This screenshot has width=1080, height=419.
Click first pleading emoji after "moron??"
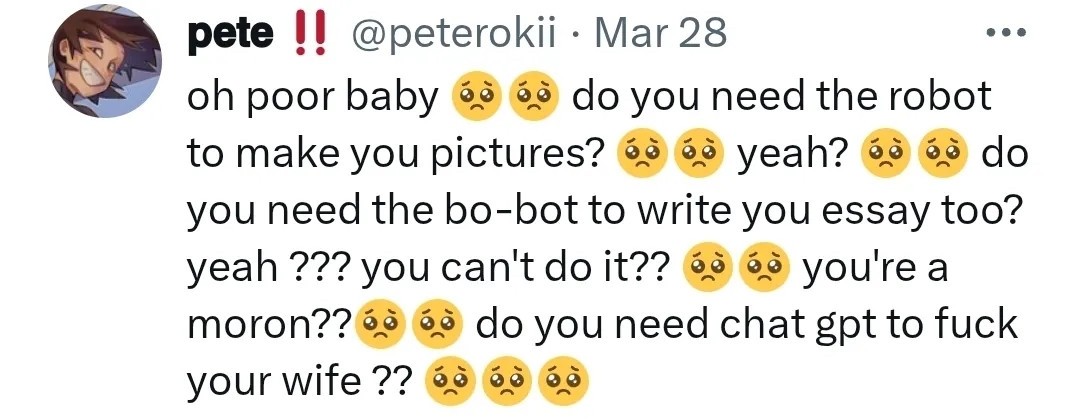376,326
